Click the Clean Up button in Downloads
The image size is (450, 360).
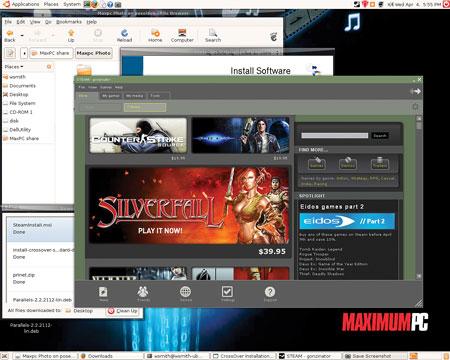(x=123, y=311)
